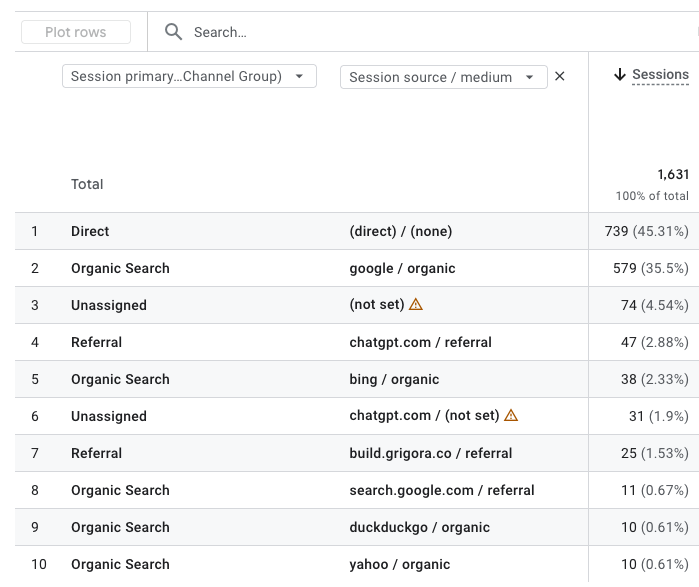Open Session source / medium dropdown
The width and height of the screenshot is (699, 587).
444,77
